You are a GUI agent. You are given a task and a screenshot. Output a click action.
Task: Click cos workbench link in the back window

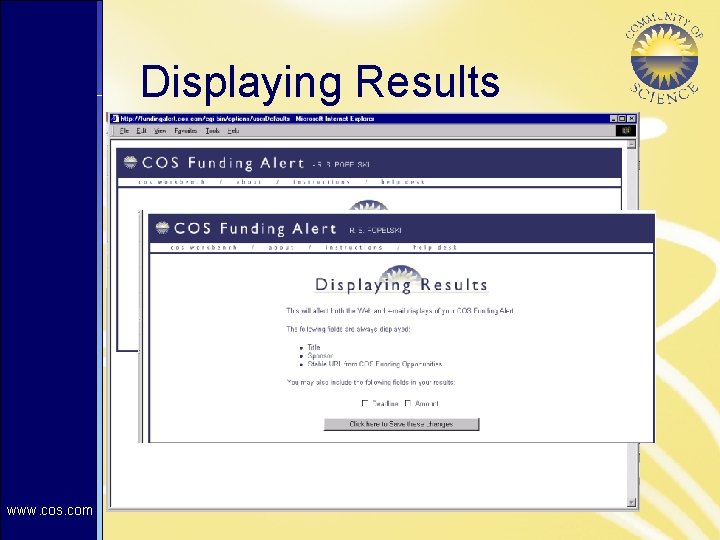172,182
